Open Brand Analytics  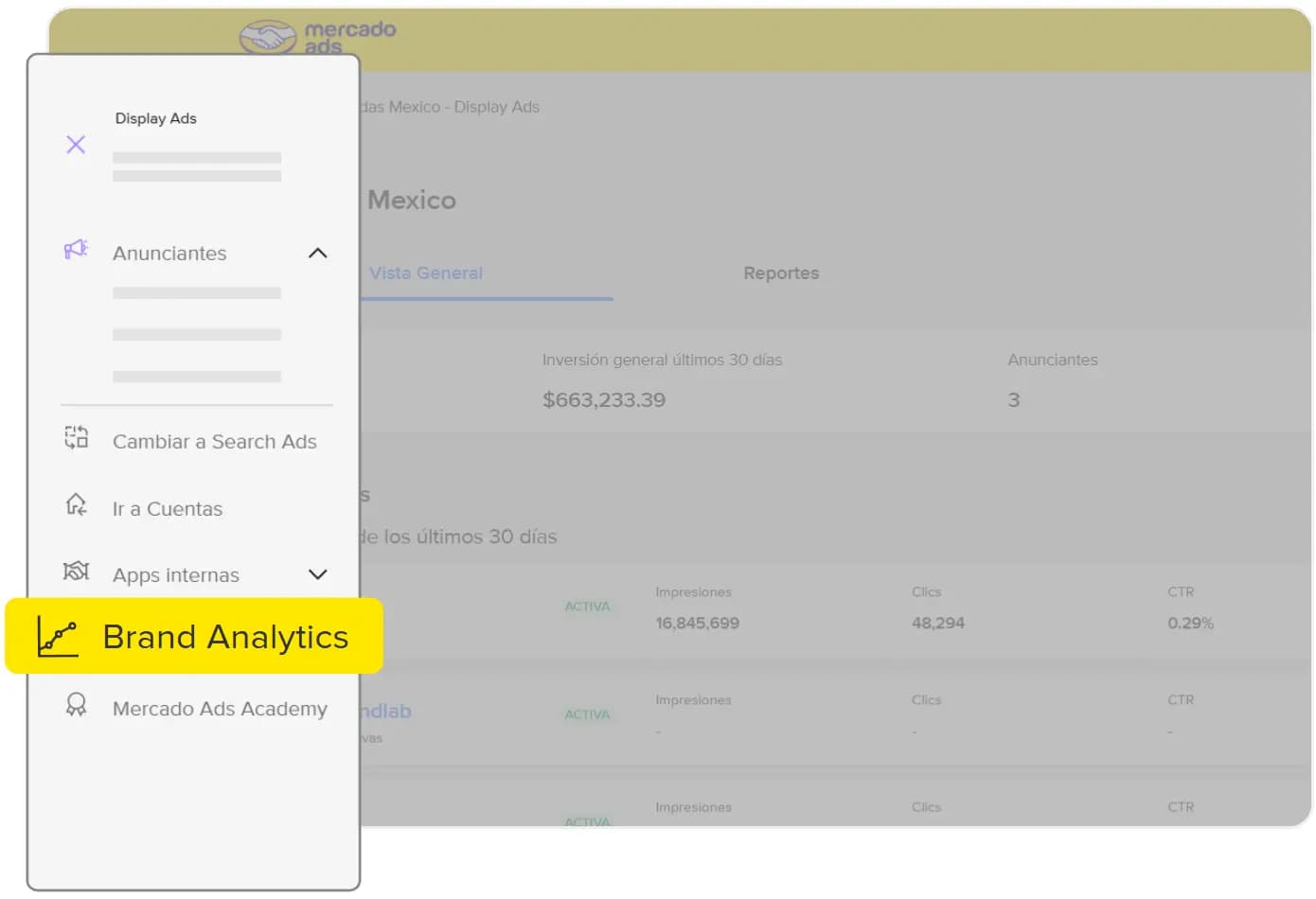coord(194,637)
